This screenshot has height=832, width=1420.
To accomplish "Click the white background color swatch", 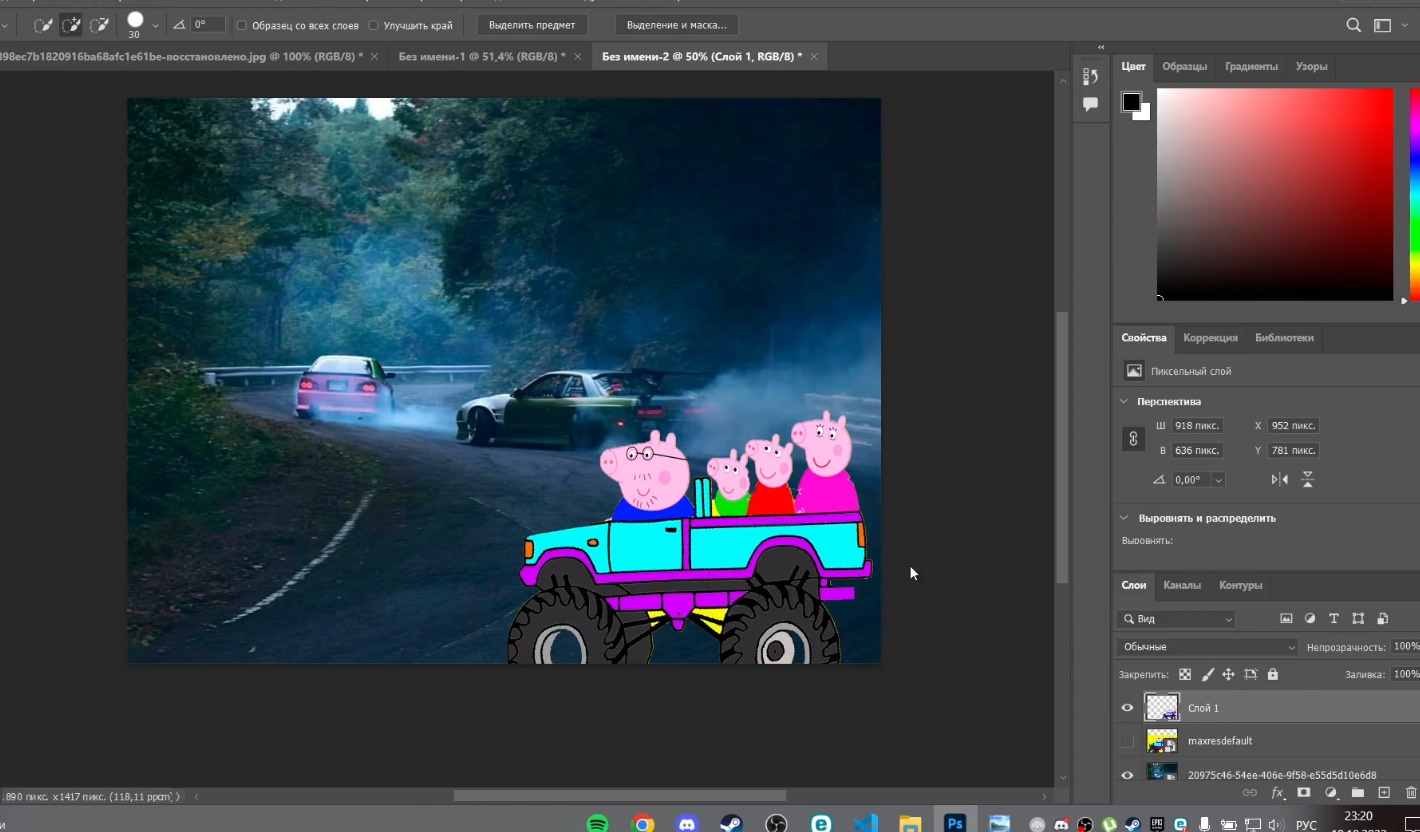I will click(x=1144, y=114).
